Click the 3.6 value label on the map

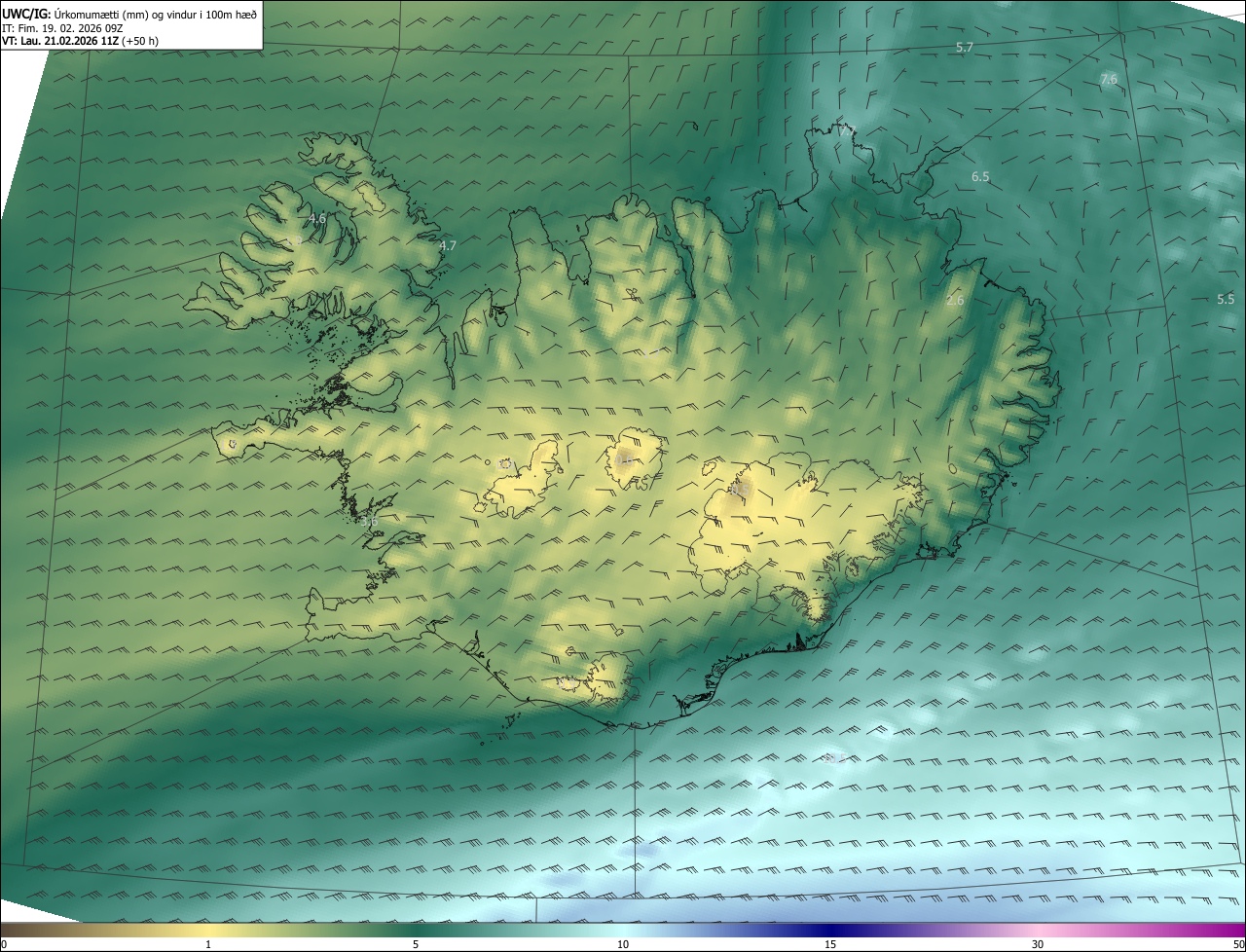coord(369,522)
